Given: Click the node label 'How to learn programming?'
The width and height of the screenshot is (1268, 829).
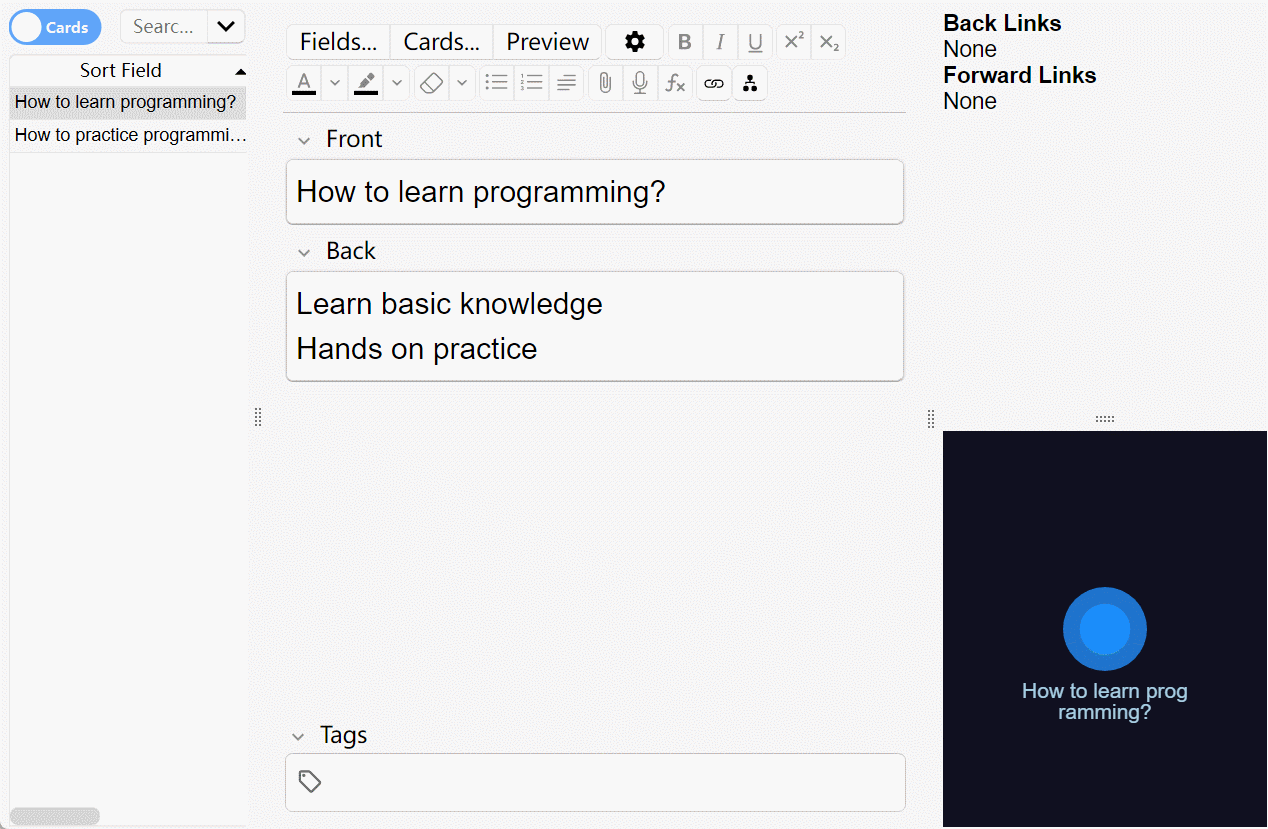Looking at the screenshot, I should tap(1105, 701).
